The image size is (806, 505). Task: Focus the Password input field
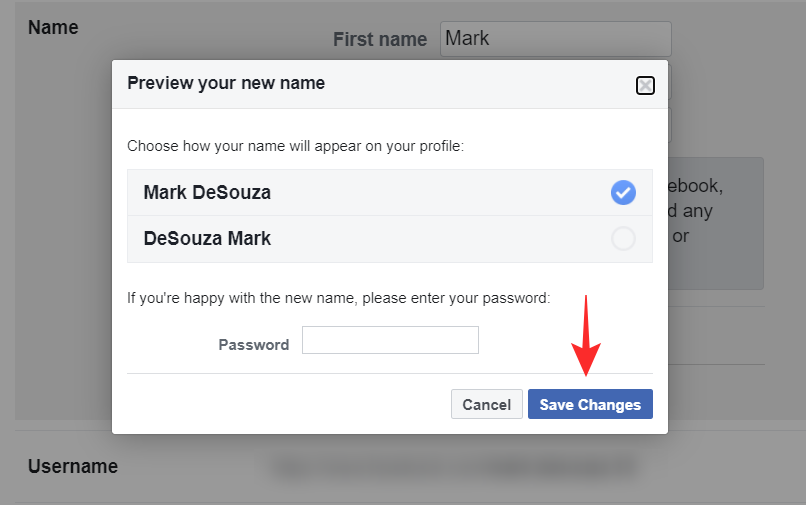coord(390,340)
